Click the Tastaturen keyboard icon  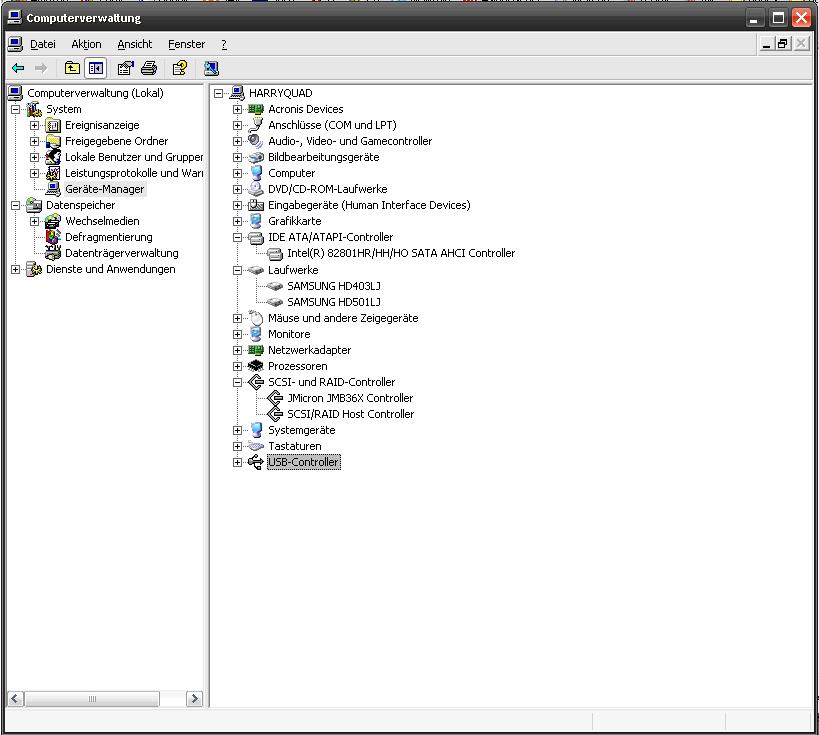point(256,446)
